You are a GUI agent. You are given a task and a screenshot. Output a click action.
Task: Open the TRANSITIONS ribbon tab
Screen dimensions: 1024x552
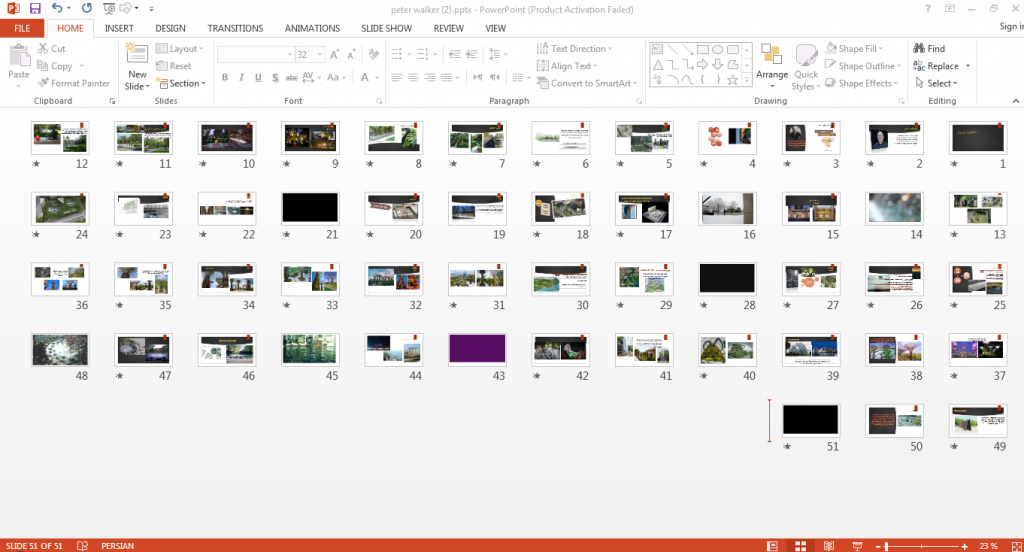235,28
